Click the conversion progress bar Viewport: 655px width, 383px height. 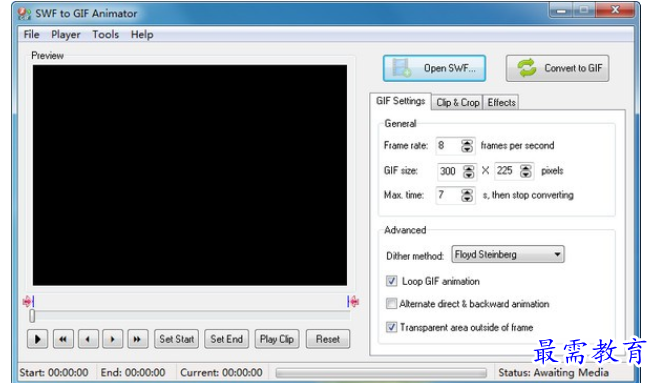[381, 373]
